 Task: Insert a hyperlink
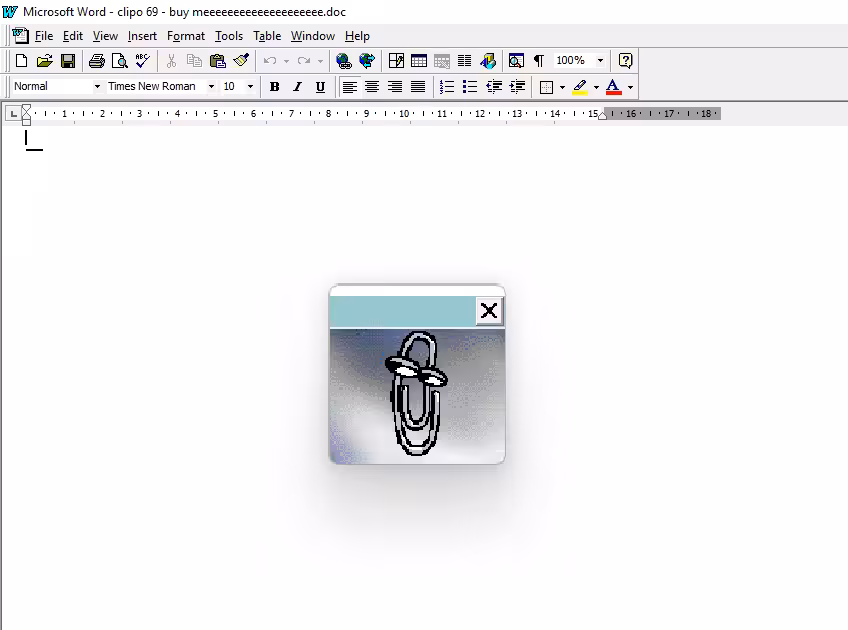click(x=343, y=61)
